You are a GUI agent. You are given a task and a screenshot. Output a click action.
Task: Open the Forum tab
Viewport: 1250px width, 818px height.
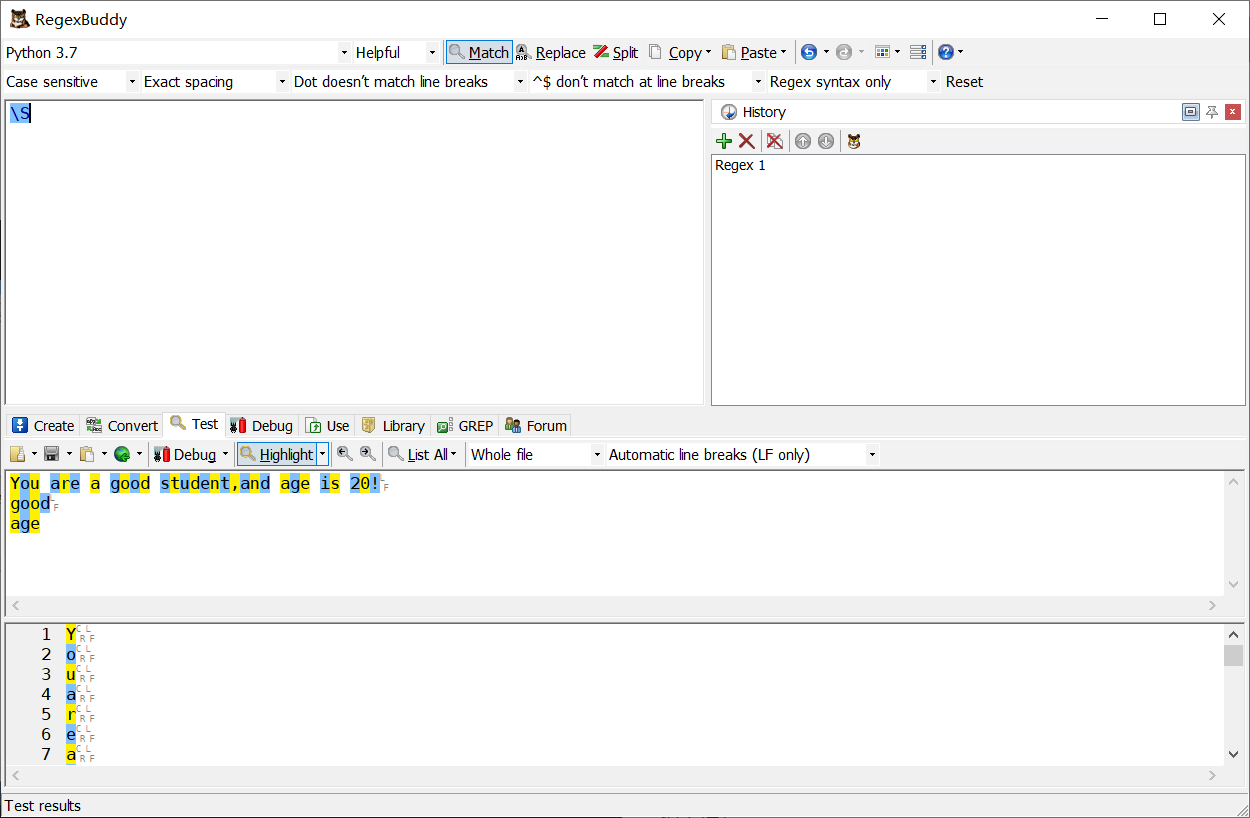click(536, 425)
